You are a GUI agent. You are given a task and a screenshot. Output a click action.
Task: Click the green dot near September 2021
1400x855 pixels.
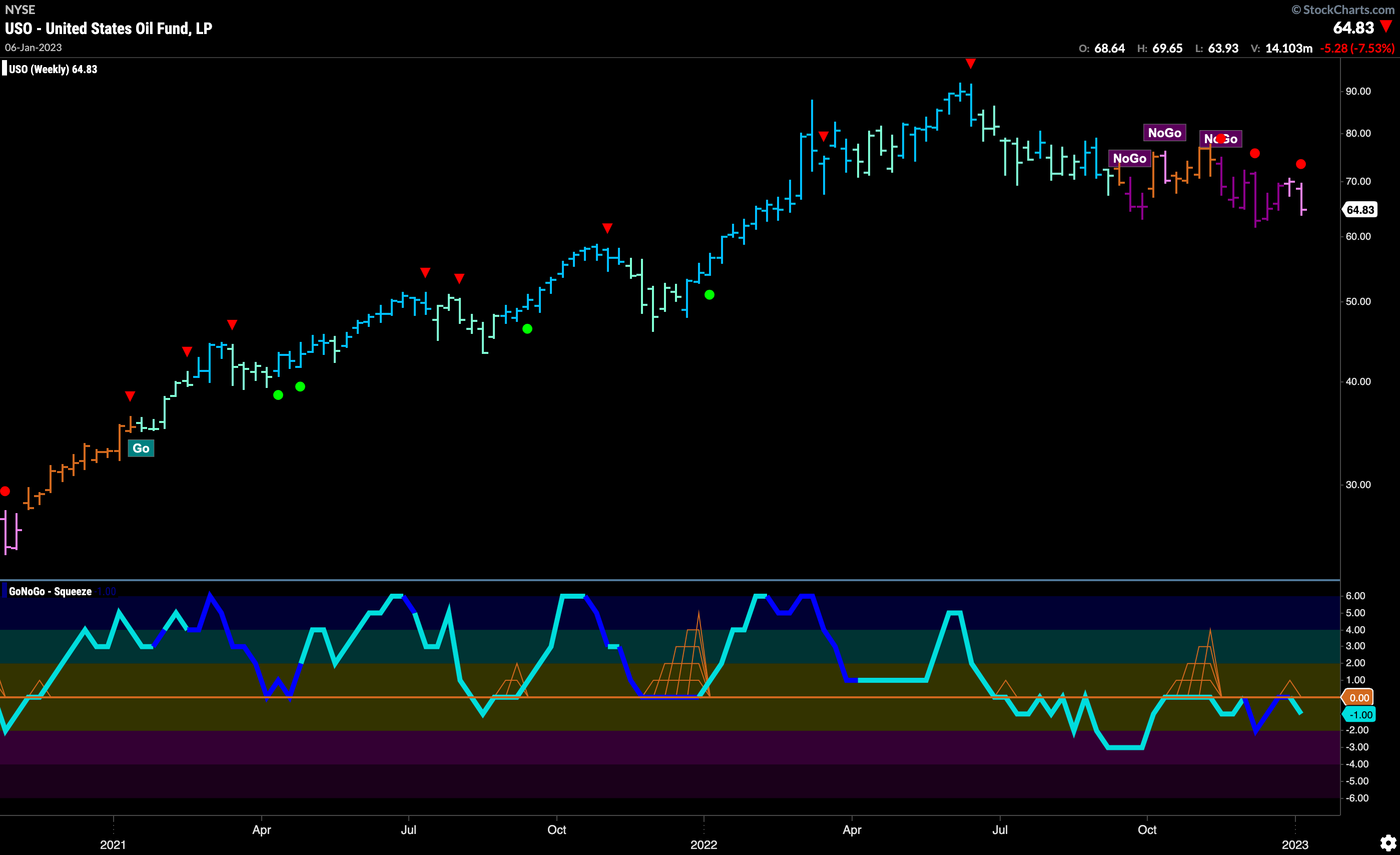(x=527, y=328)
